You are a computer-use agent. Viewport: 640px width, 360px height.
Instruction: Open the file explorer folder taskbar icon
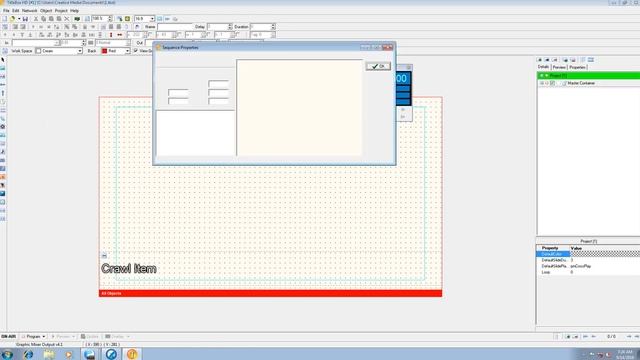[49, 354]
